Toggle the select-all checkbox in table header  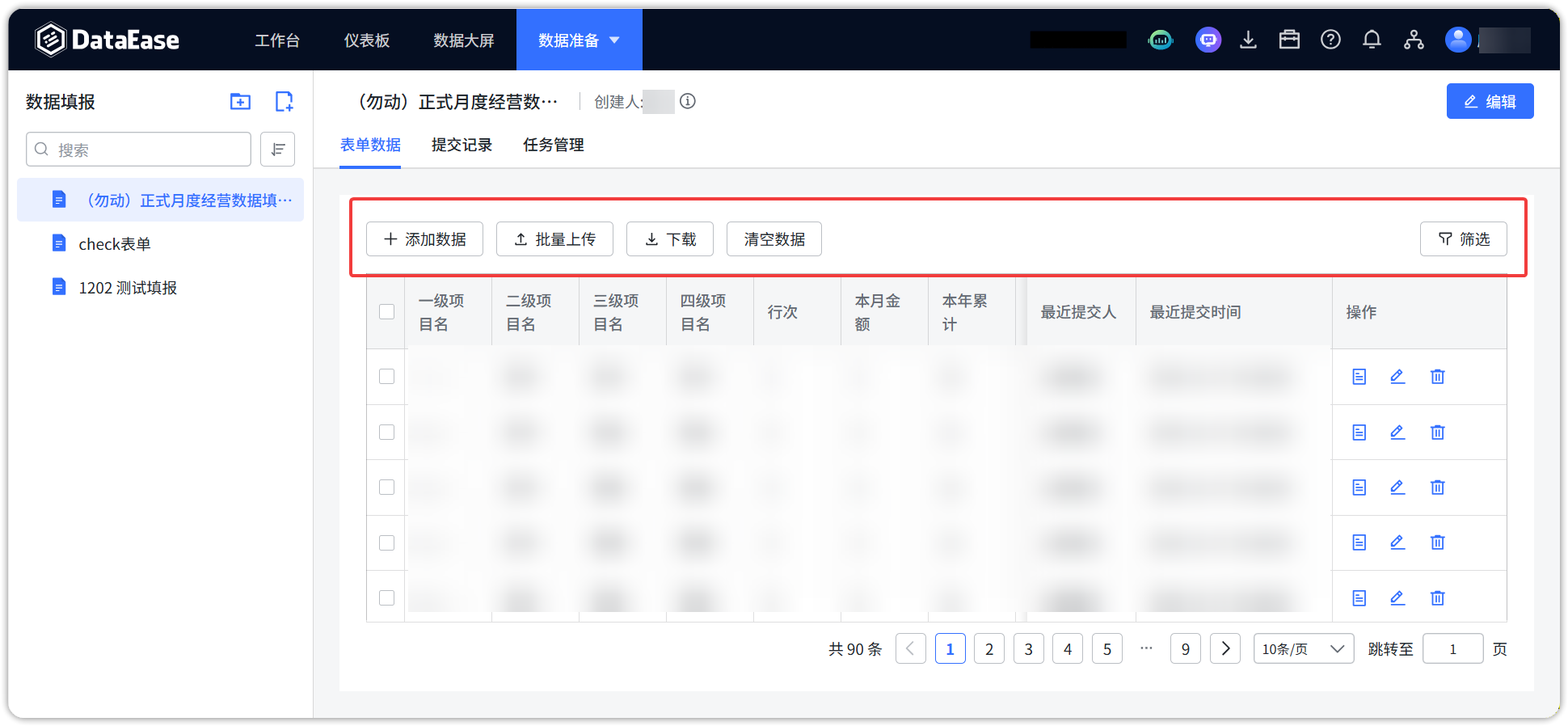tap(387, 312)
